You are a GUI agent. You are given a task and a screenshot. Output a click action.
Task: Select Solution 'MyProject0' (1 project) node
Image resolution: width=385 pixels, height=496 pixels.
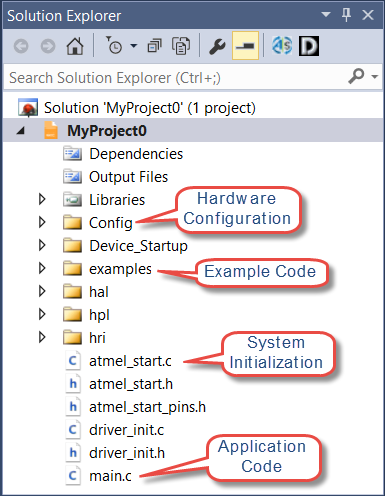[x=150, y=108]
